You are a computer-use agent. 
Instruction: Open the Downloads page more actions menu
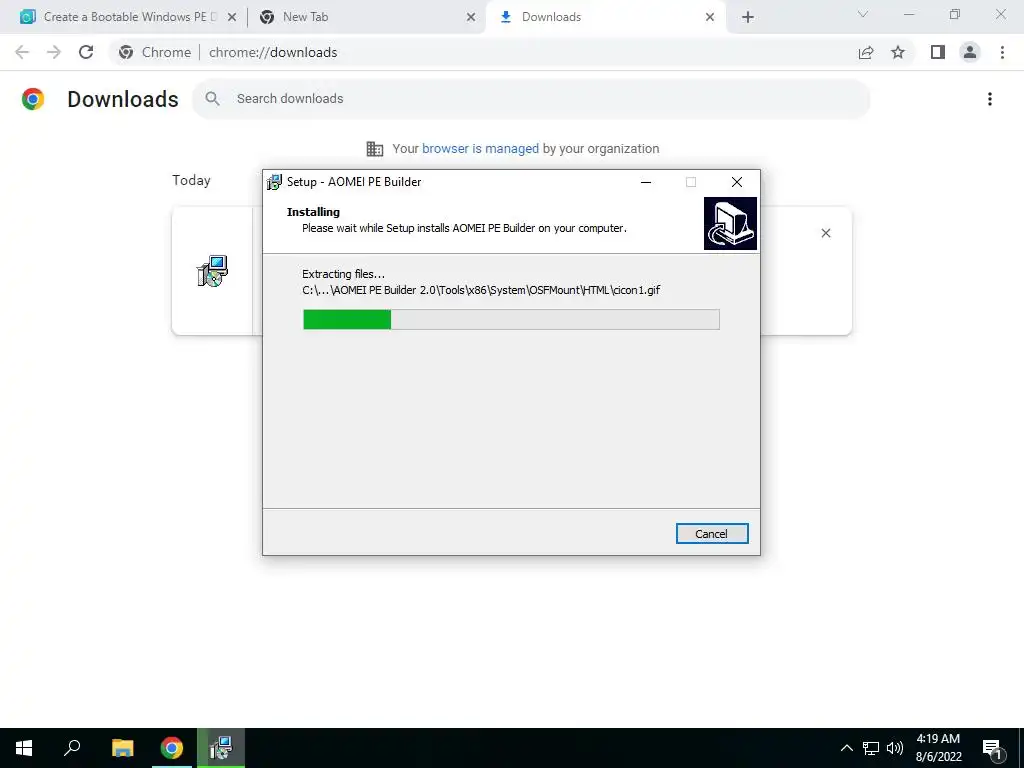coord(990,99)
